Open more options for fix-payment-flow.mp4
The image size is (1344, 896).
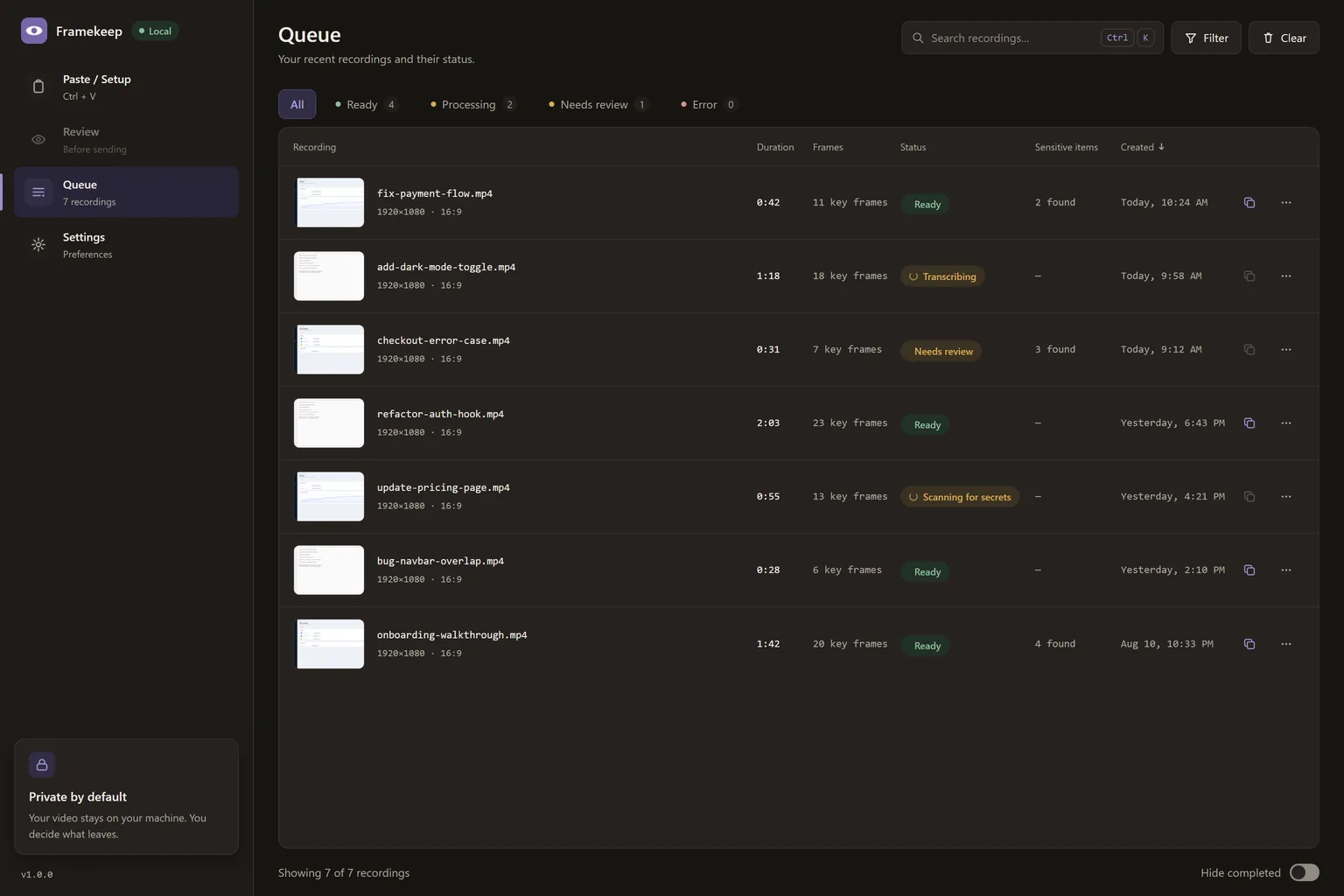coord(1286,203)
